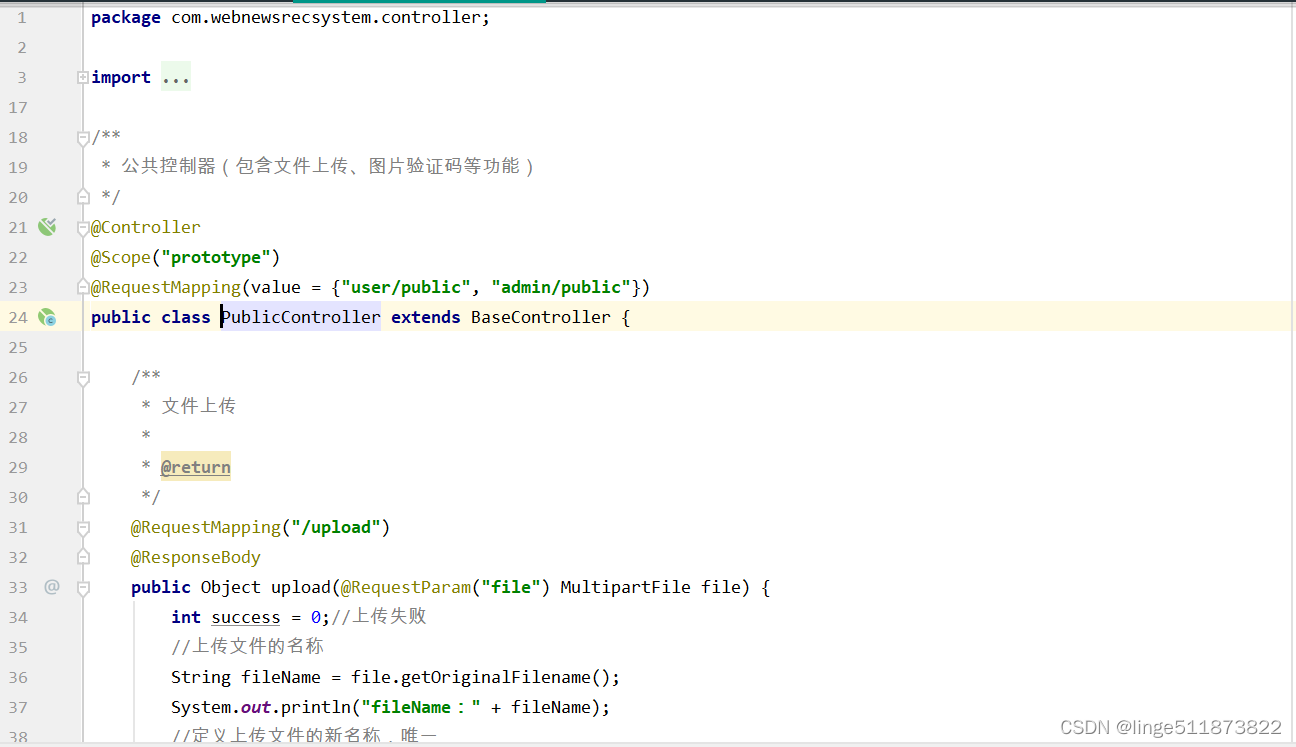Click the @Scope annotation
This screenshot has width=1296, height=747.
121,257
